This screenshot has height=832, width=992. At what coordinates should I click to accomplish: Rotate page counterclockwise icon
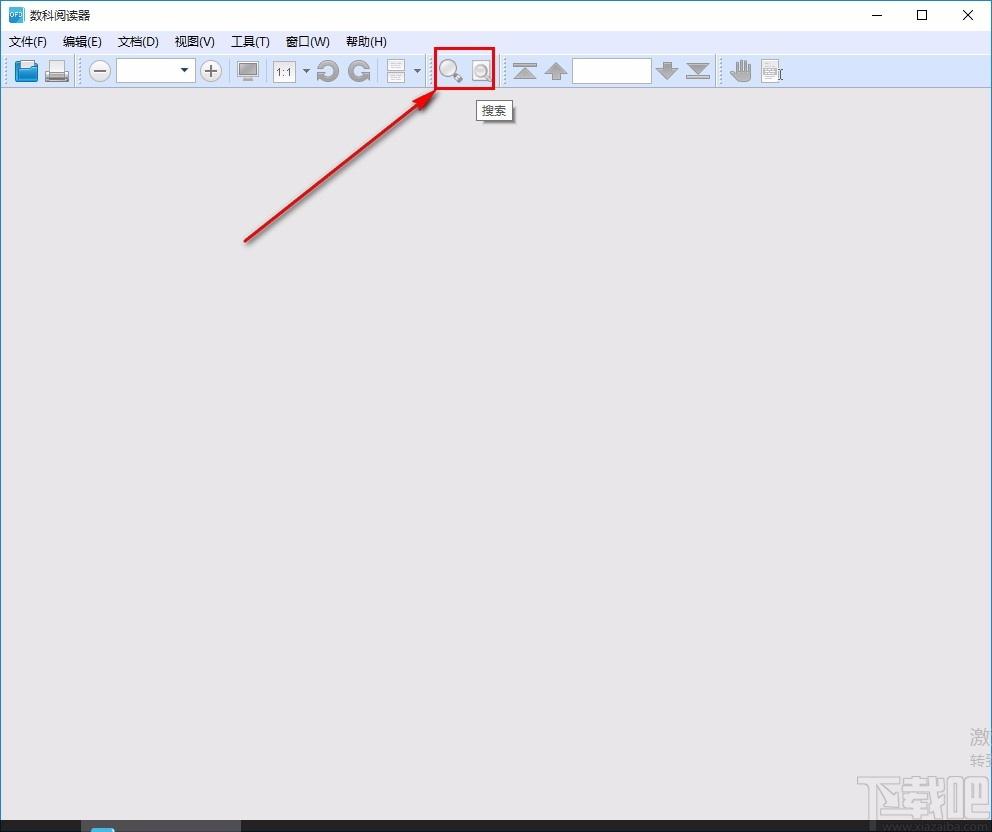tap(327, 70)
